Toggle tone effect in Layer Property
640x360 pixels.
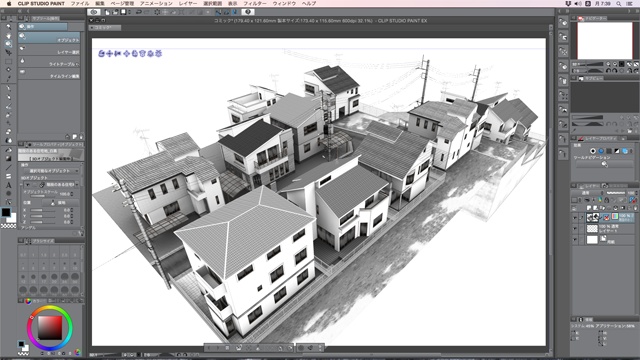[609, 151]
